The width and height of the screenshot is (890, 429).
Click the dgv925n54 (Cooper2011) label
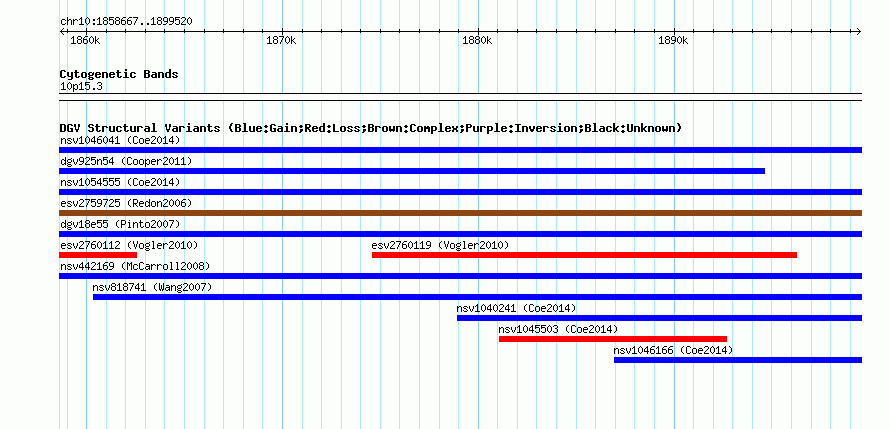coord(126,161)
